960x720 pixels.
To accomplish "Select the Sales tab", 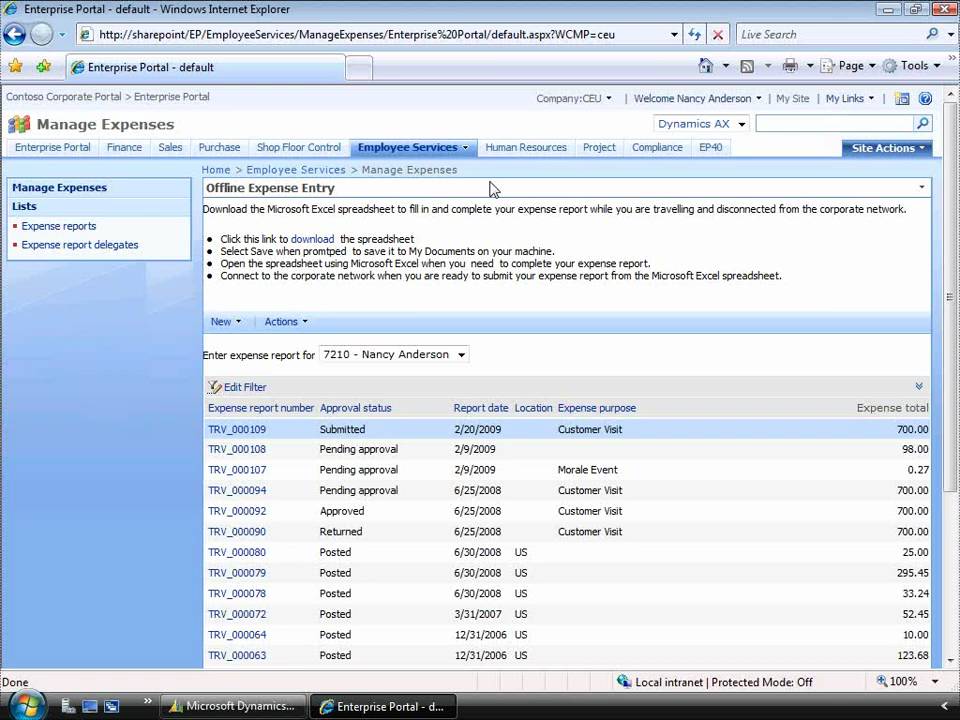I will tap(170, 148).
